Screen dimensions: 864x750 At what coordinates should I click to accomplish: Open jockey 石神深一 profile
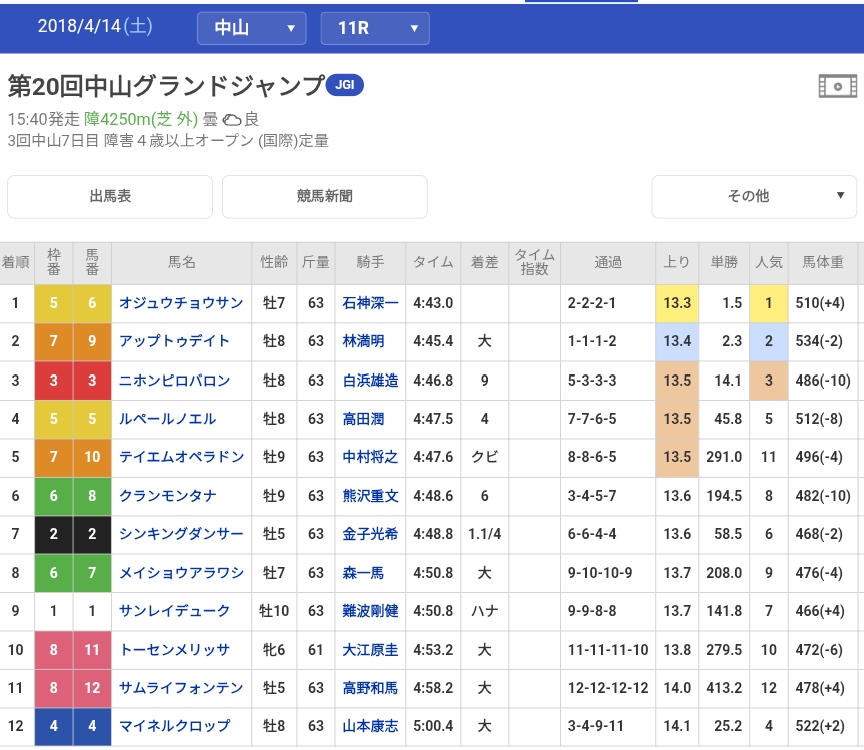click(370, 303)
